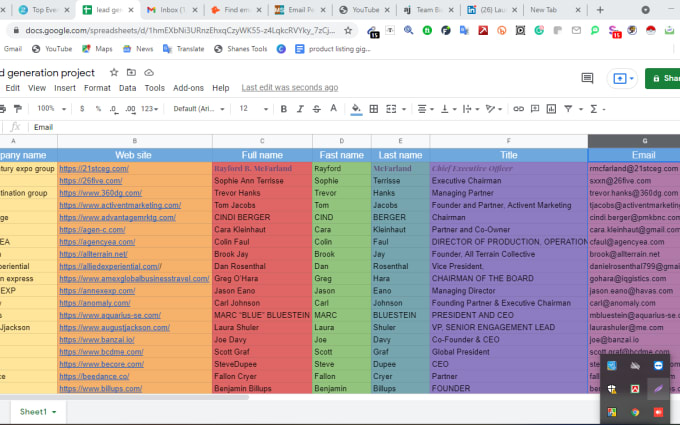Viewport: 680px width, 425px height.
Task: Open the Shanes Tools bookmark
Action: tap(241, 49)
